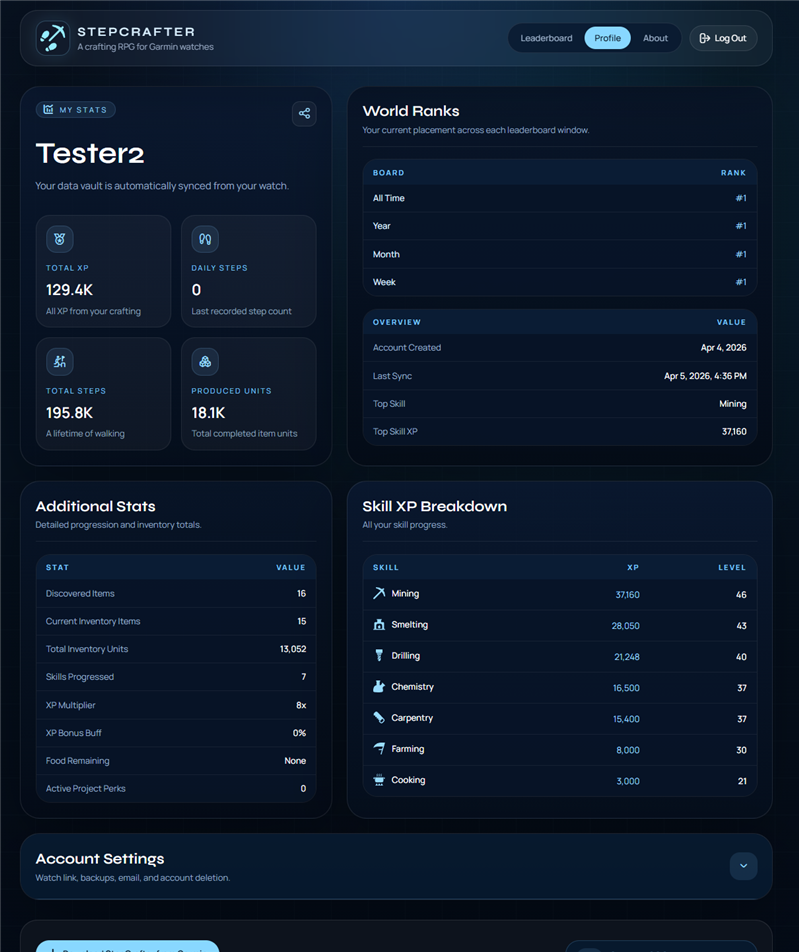799x952 pixels.
Task: Click the Smelting furnace icon
Action: click(x=379, y=624)
